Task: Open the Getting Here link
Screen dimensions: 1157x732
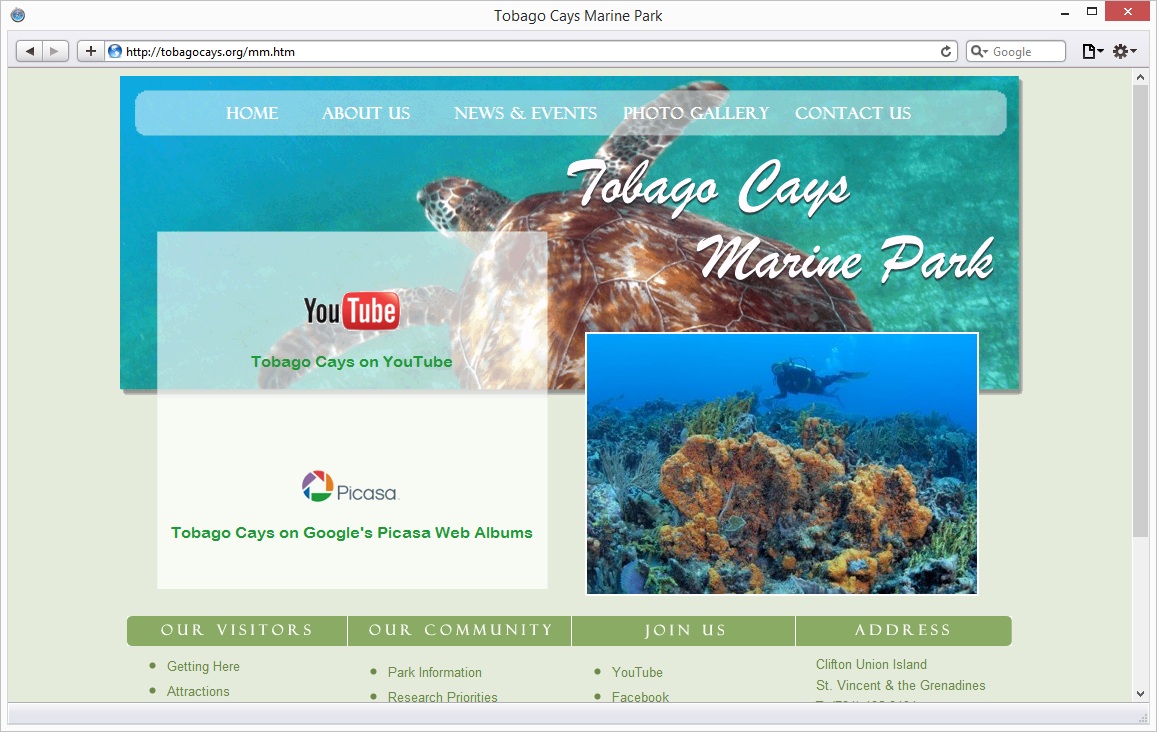Action: [x=203, y=666]
